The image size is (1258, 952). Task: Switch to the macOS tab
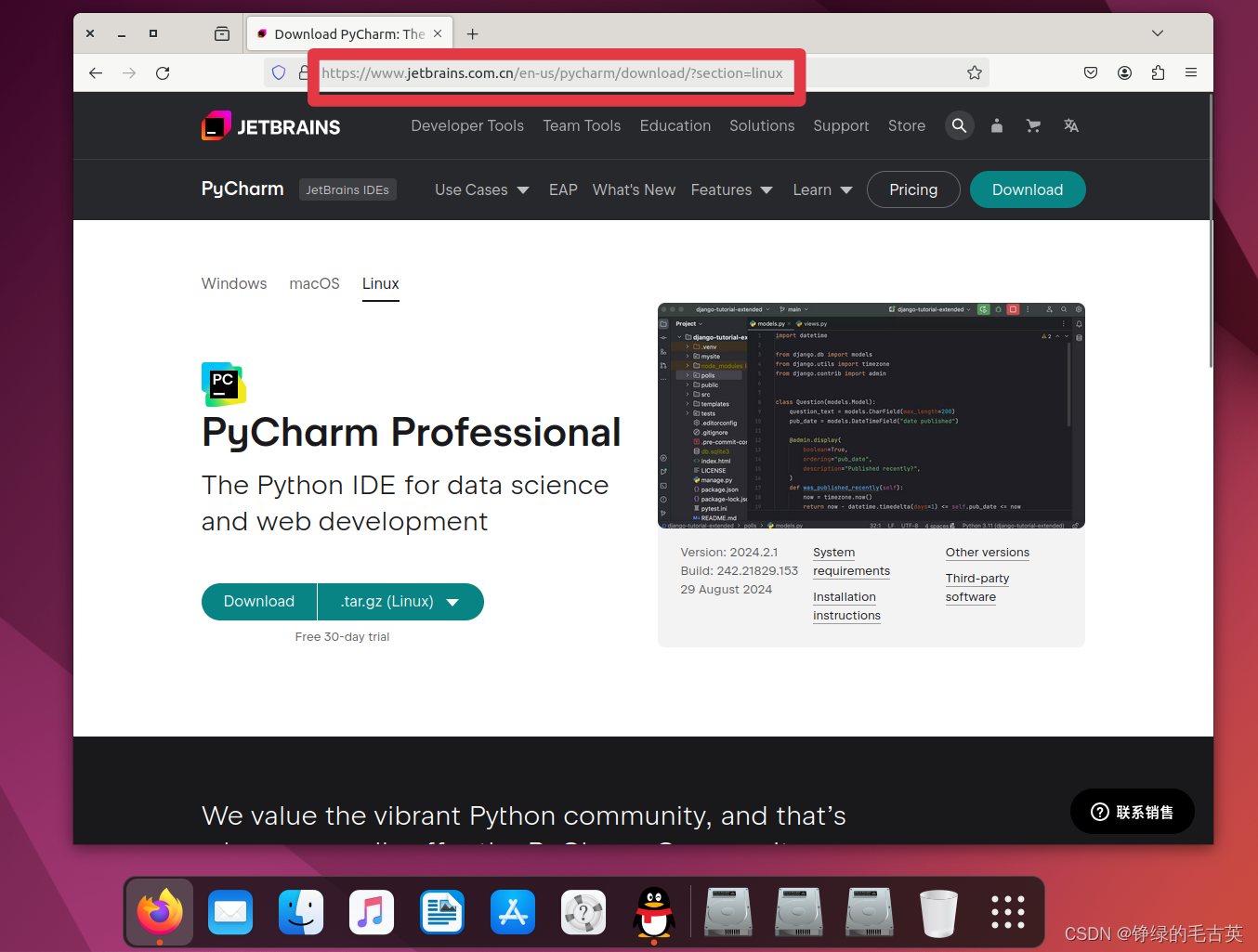[314, 283]
